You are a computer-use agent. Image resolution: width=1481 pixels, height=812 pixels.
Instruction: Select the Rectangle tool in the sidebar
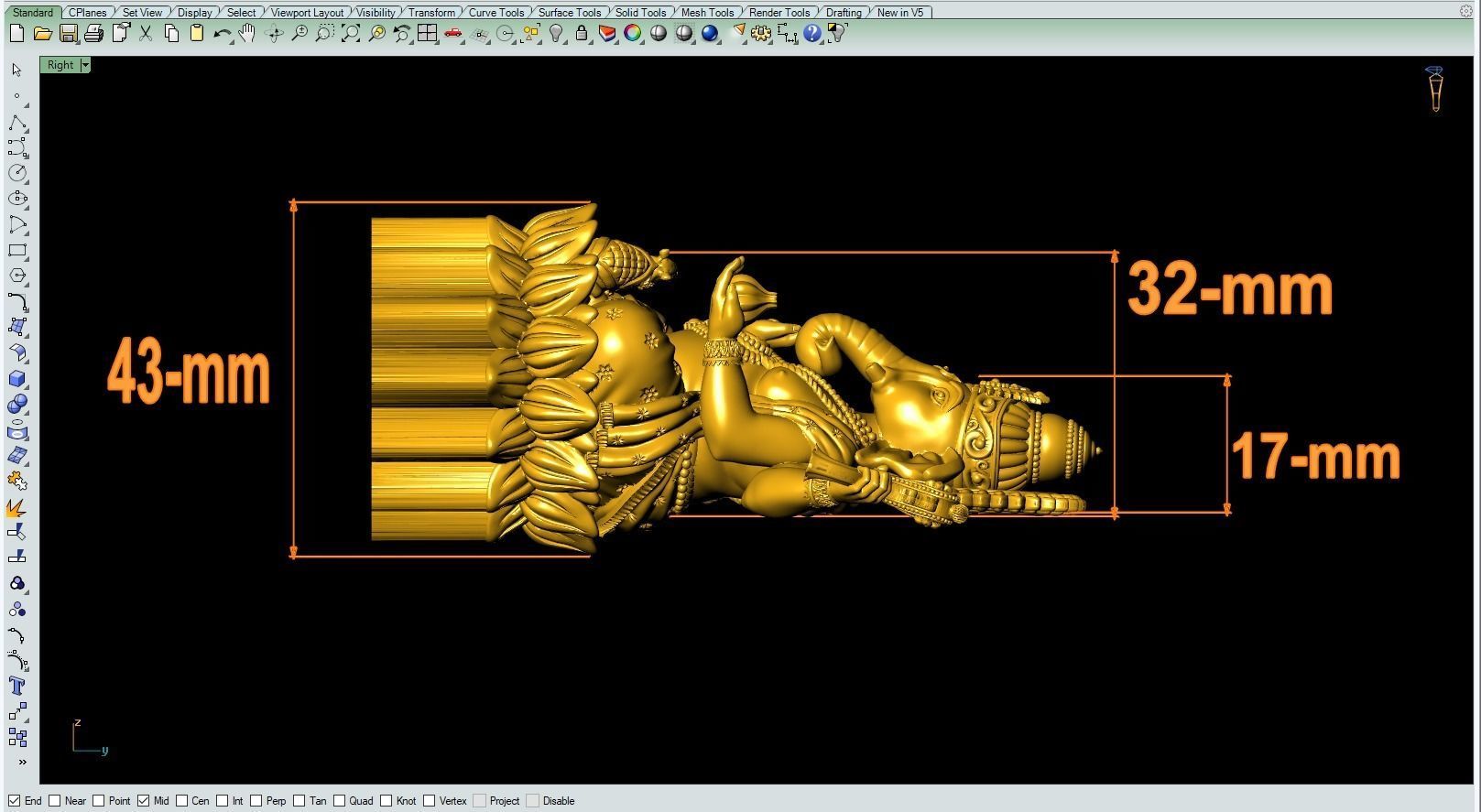(16, 250)
